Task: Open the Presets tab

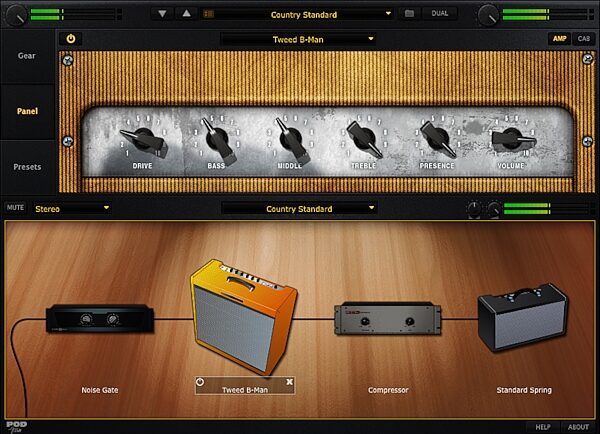Action: [27, 167]
